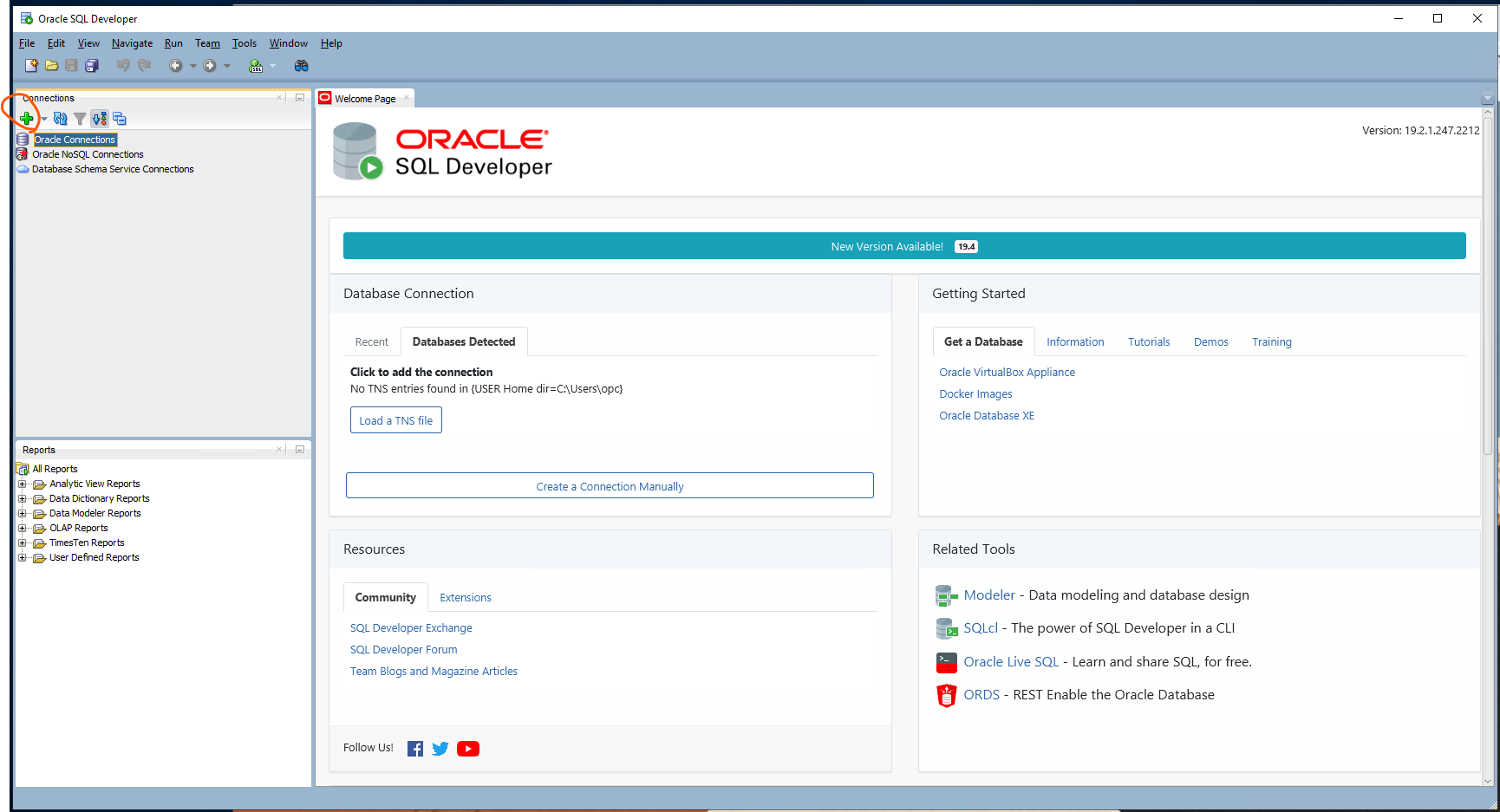Undo last action via the toolbar icon
This screenshot has width=1500, height=812.
pos(122,65)
